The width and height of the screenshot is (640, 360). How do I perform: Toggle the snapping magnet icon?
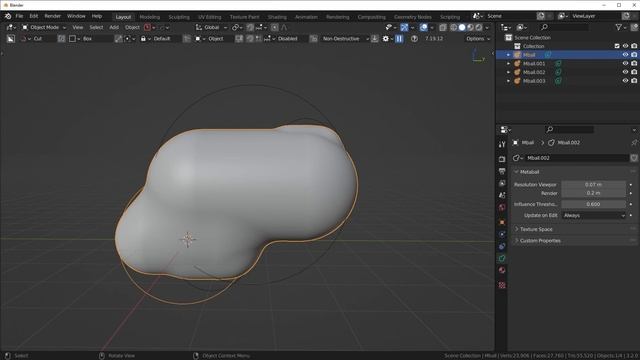coord(250,27)
